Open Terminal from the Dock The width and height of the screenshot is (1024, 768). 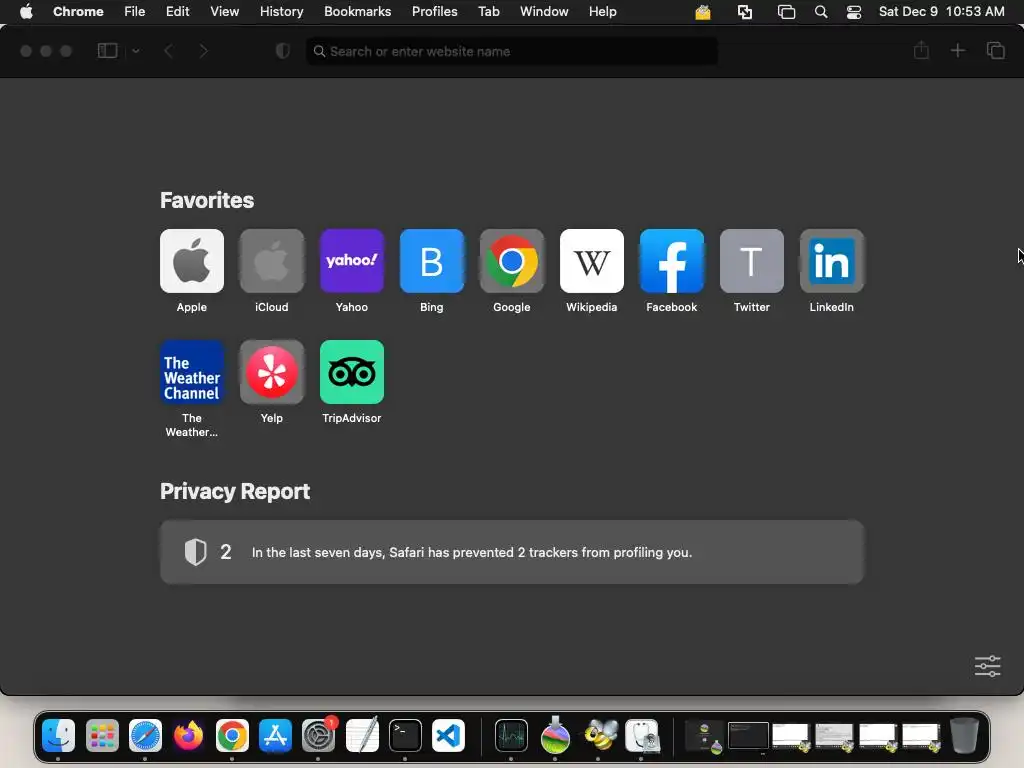pos(405,735)
